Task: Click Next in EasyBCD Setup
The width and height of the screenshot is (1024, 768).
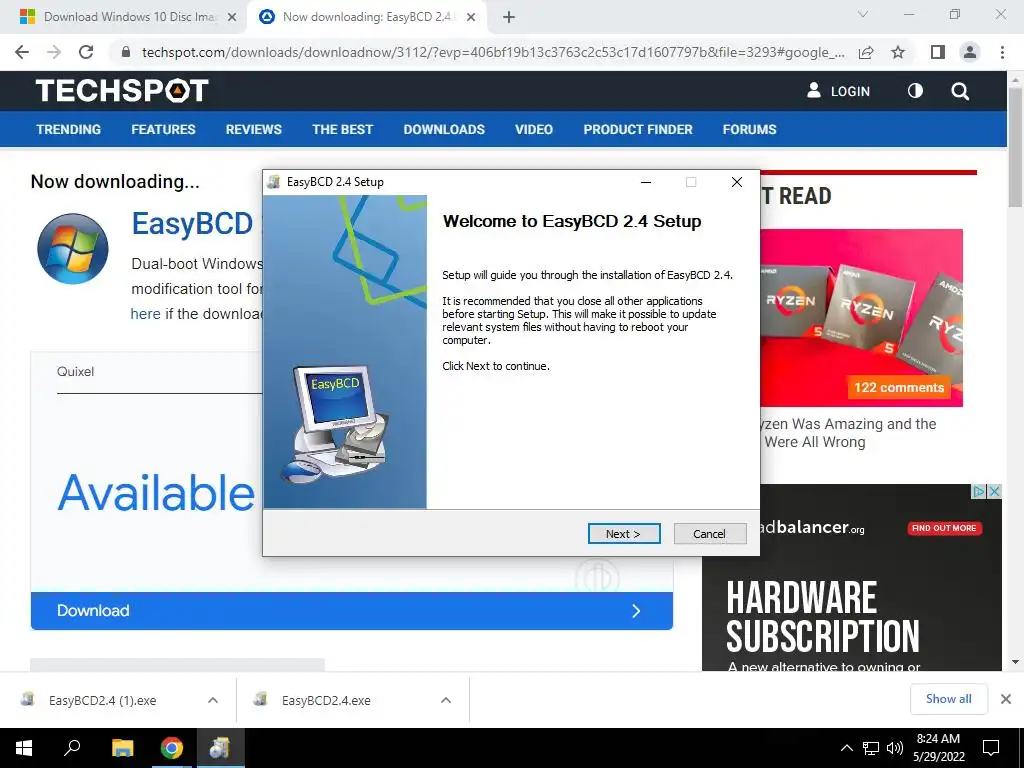Action: 624,534
